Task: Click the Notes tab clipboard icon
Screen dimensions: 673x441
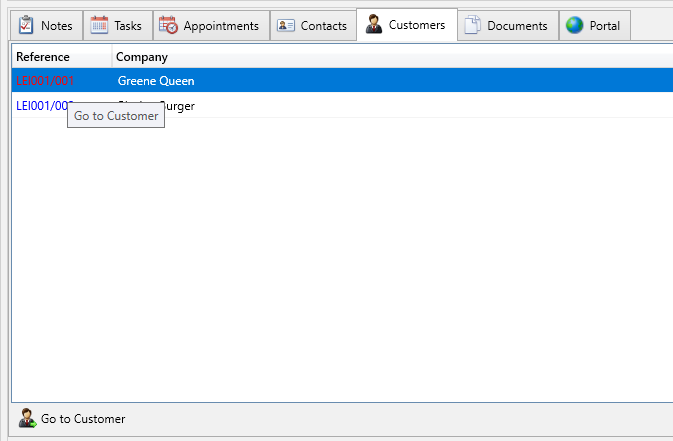Action: click(26, 26)
